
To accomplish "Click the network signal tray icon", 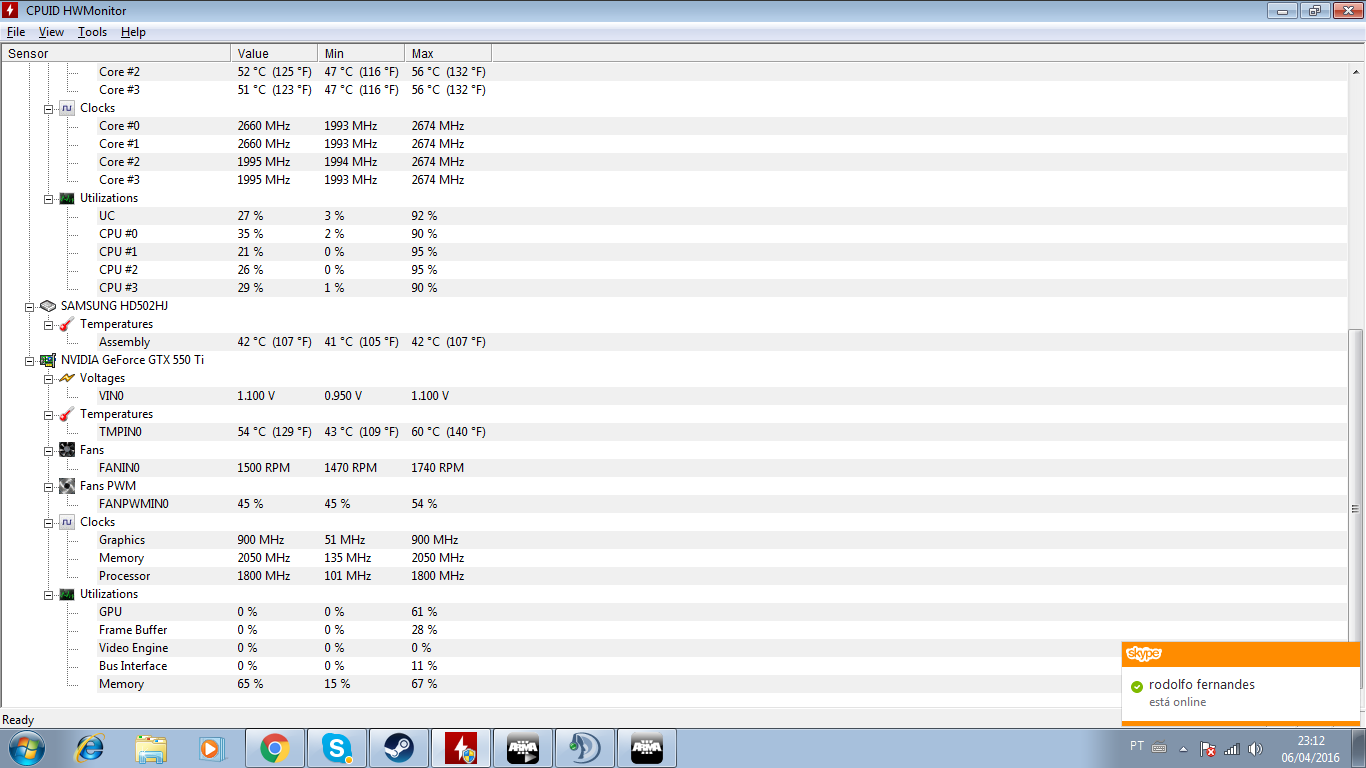I will tap(1232, 748).
